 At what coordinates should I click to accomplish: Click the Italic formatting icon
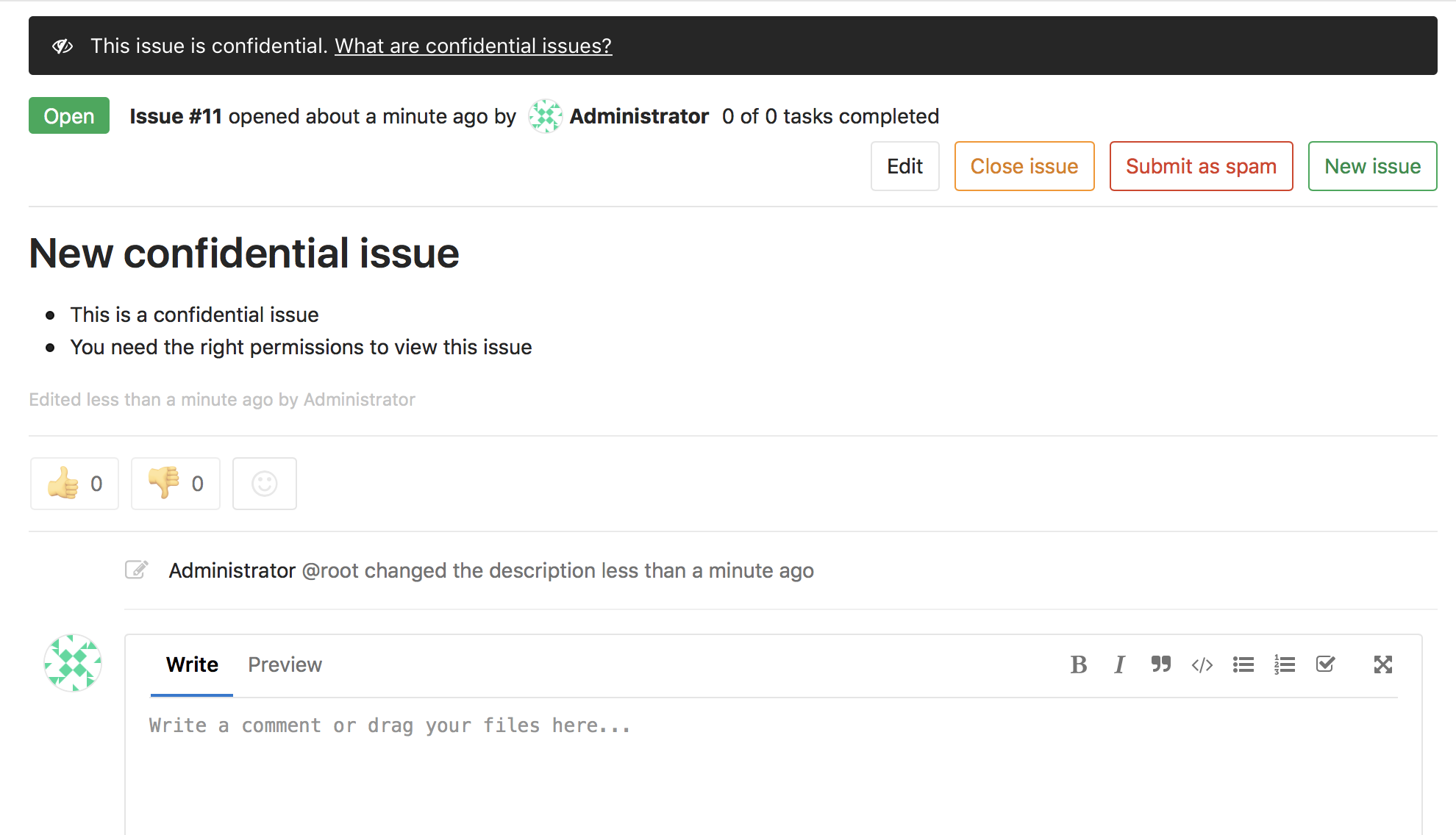[x=1119, y=664]
